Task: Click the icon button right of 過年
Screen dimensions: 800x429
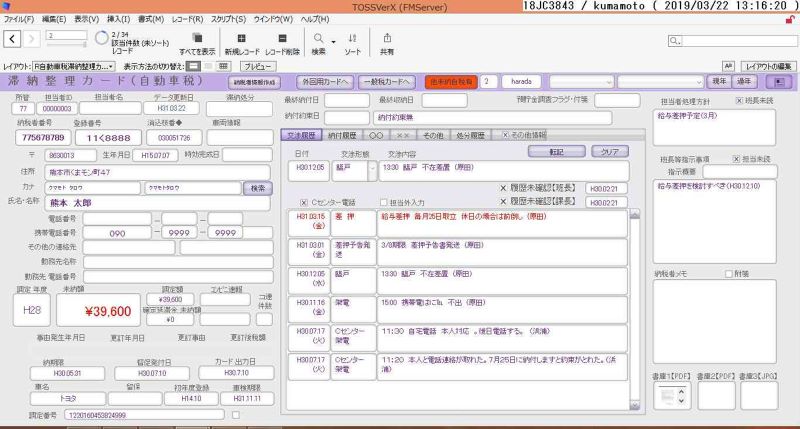Action: tap(779, 82)
